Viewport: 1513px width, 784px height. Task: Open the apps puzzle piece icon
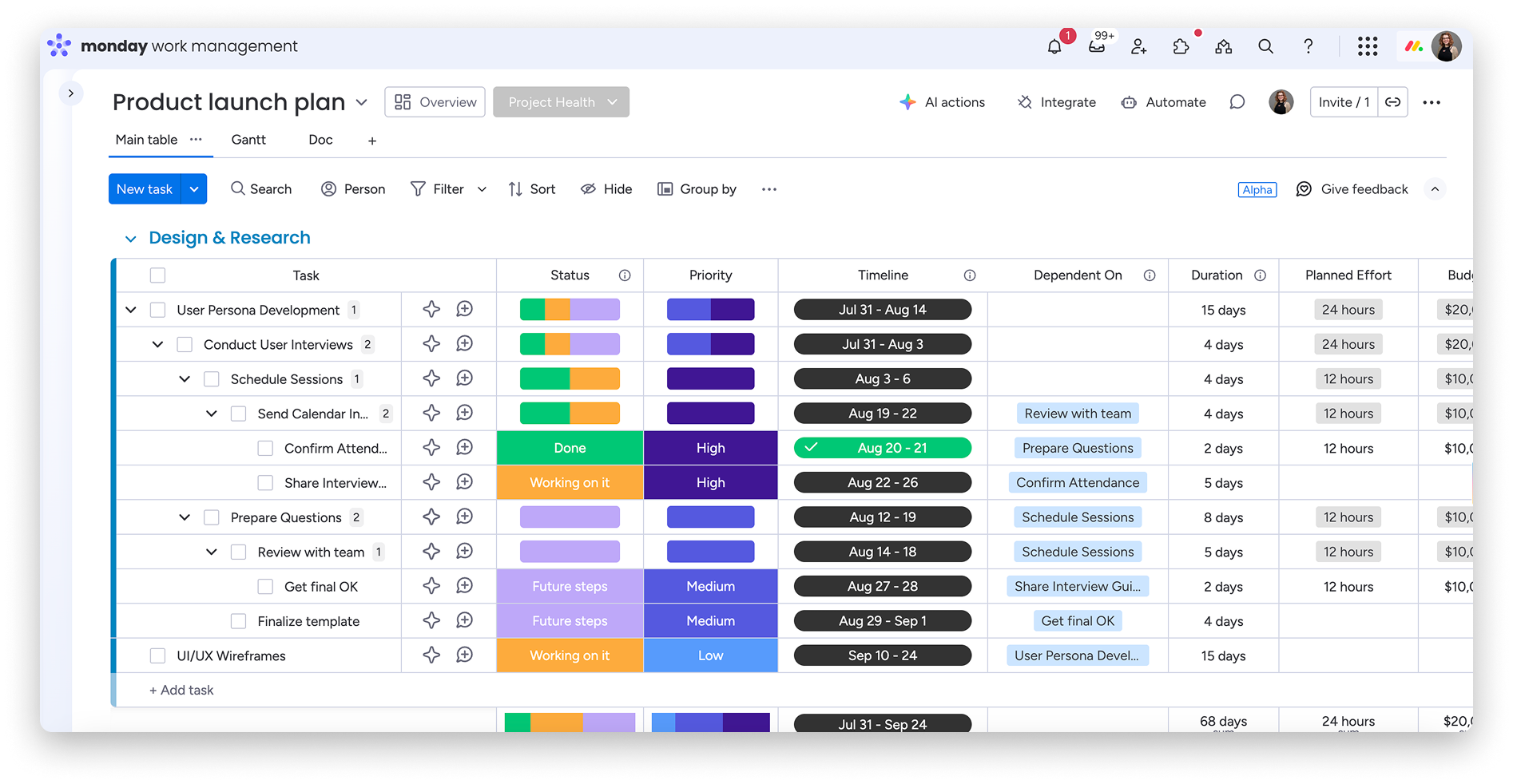1181,47
